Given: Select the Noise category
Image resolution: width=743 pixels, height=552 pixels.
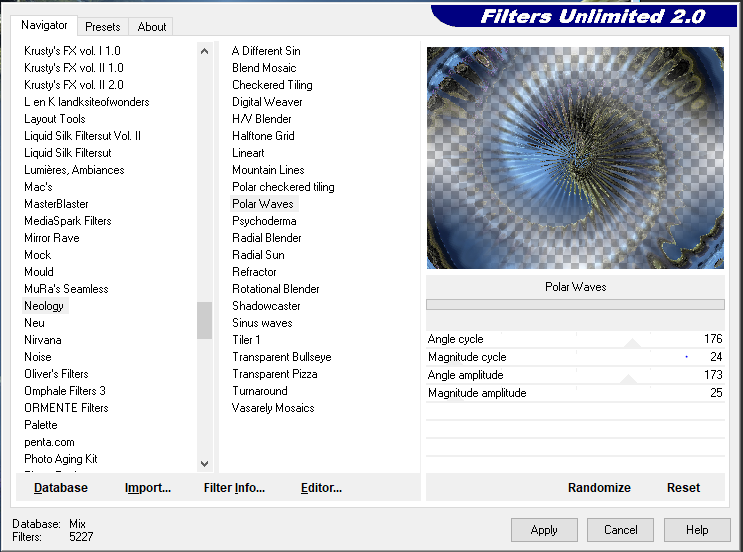Looking at the screenshot, I should [x=37, y=357].
